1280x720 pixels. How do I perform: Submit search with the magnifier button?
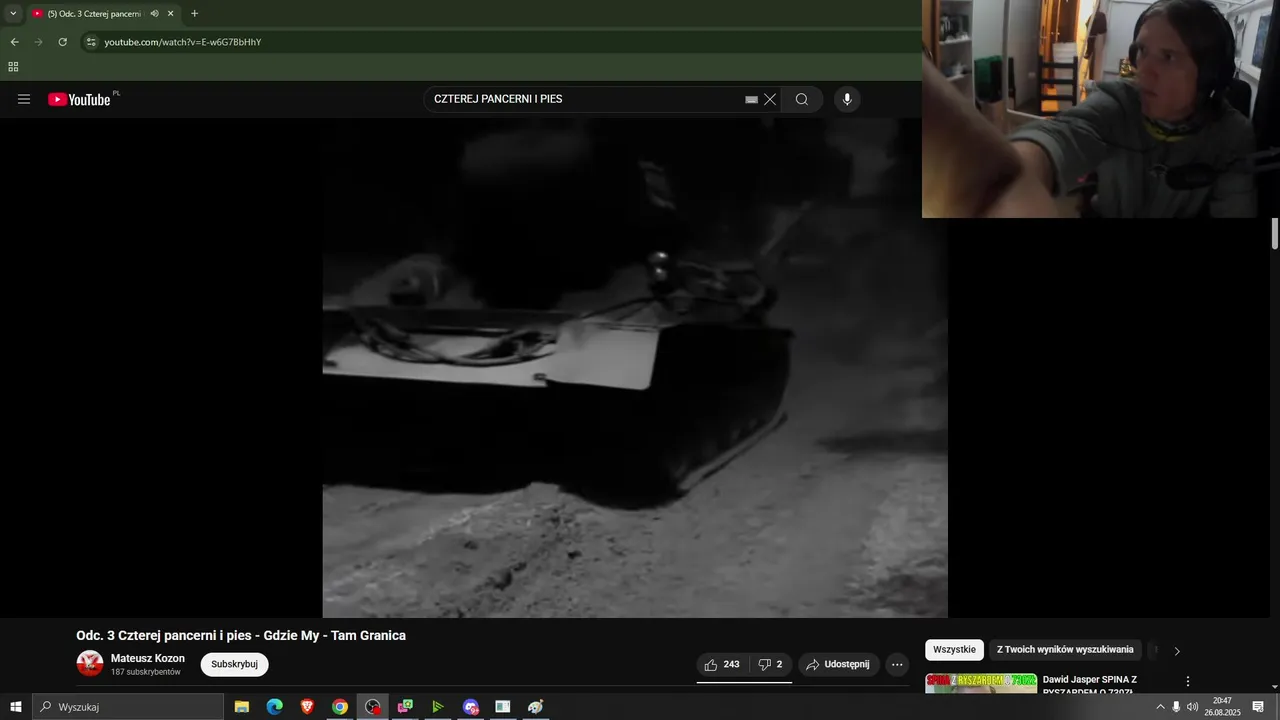[x=802, y=99]
